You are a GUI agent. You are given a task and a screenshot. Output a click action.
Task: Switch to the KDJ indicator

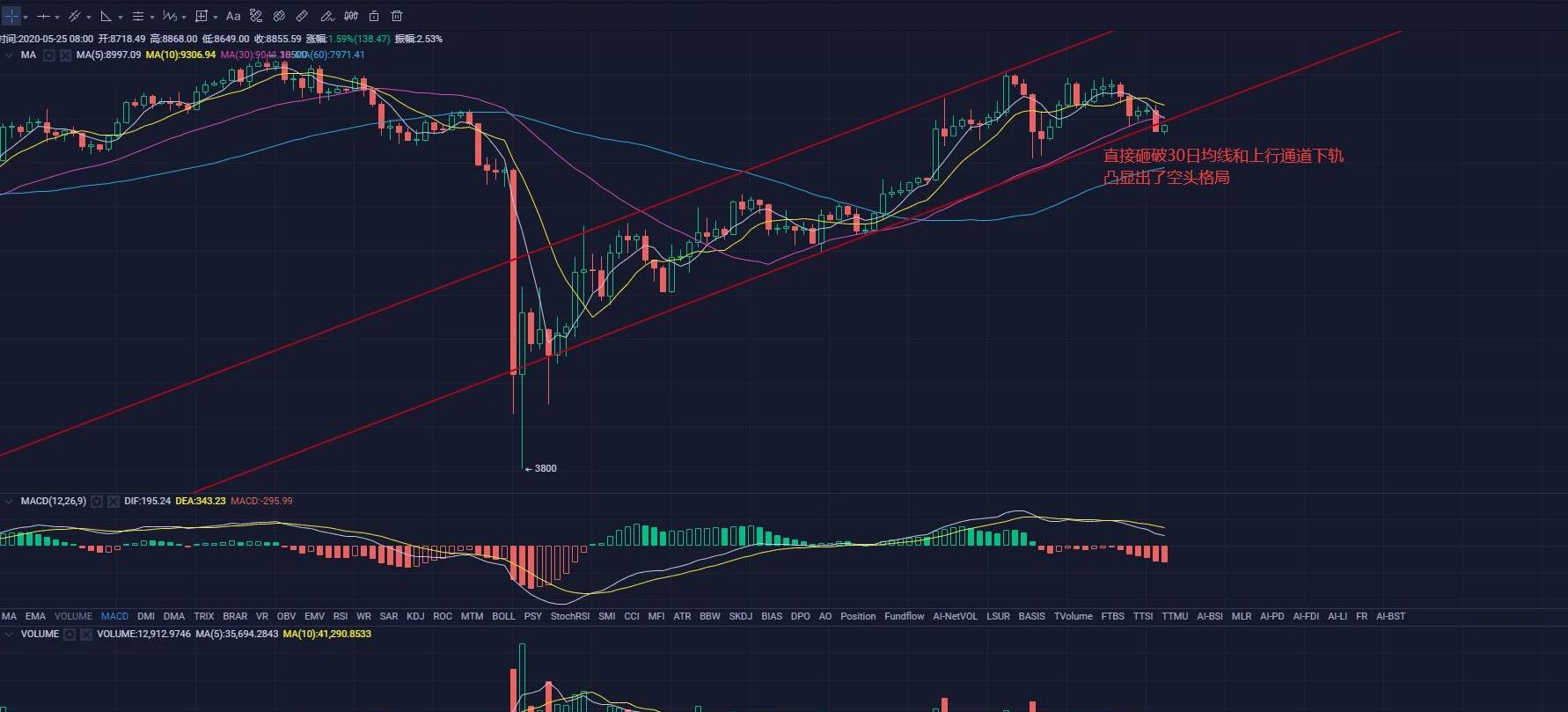click(x=415, y=616)
